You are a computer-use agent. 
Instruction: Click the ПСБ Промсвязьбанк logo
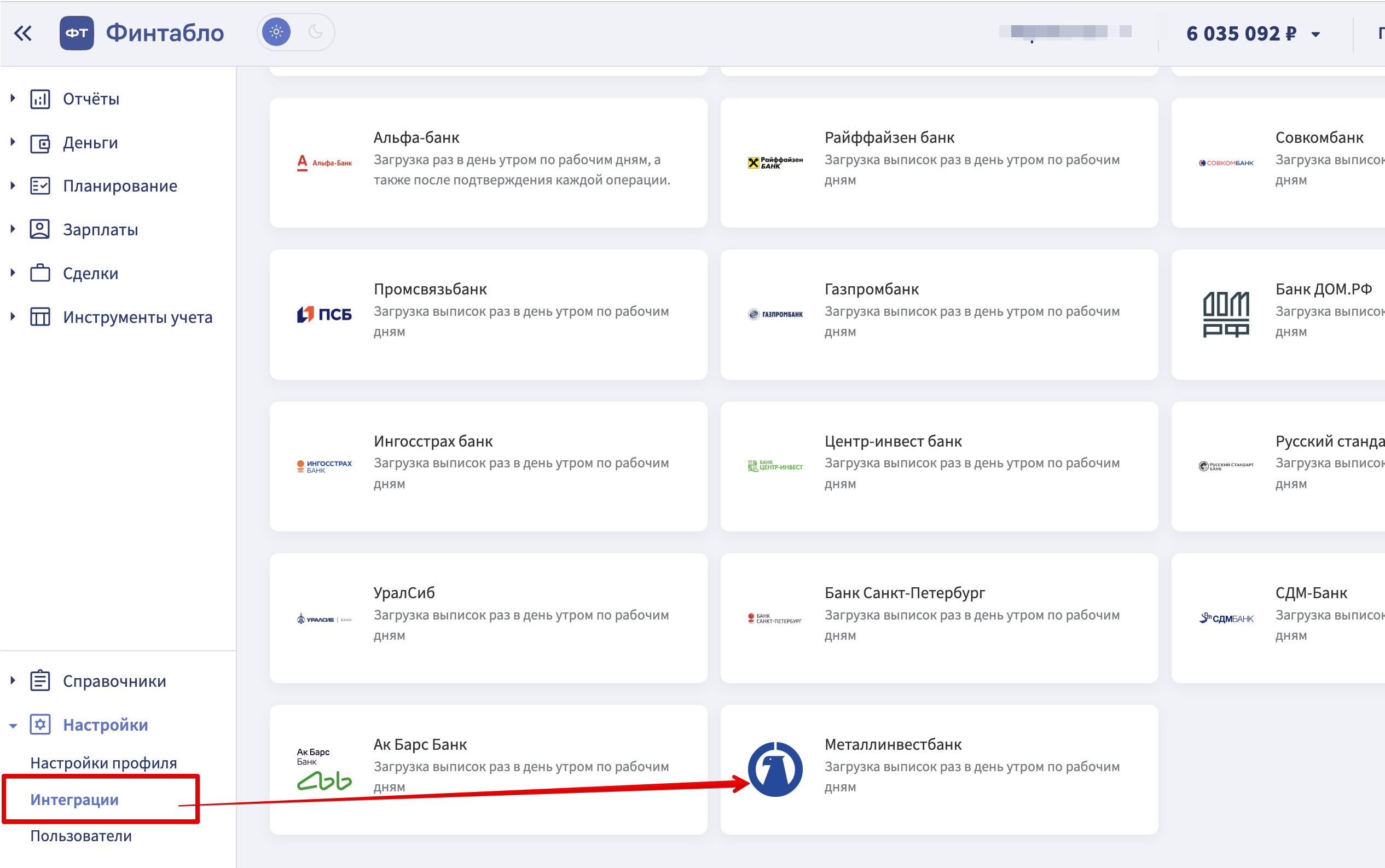click(324, 315)
